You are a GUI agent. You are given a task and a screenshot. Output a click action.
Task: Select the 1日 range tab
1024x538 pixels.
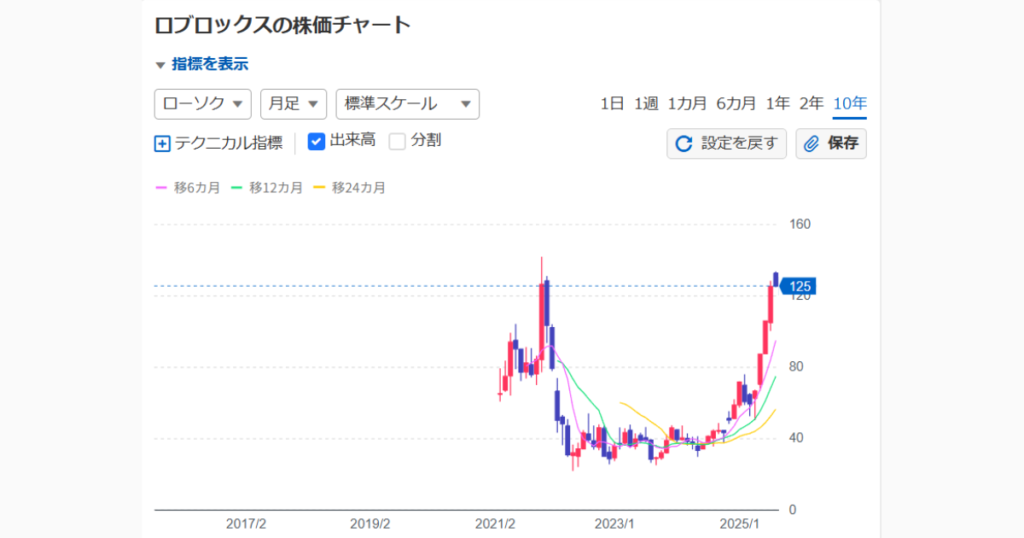coord(612,104)
